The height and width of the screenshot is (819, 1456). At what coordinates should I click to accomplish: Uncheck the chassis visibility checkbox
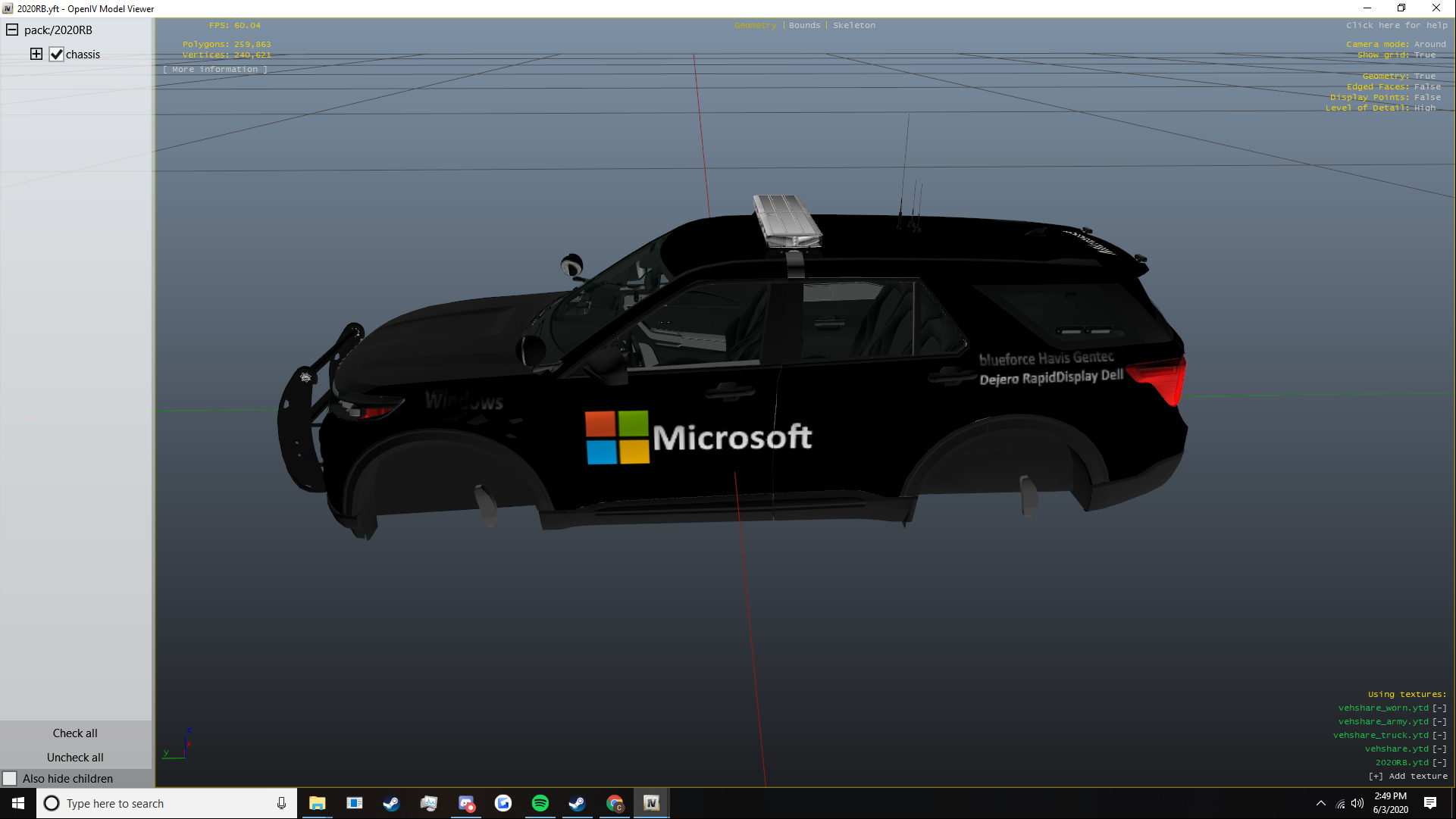[56, 55]
